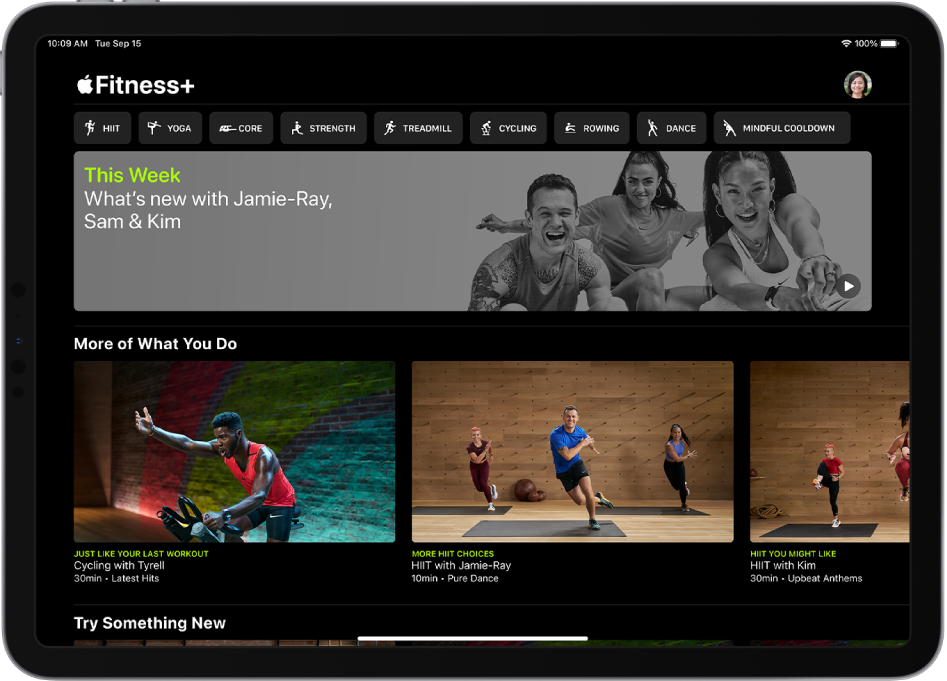This screenshot has height=681, width=947.
Task: Tap the home indicator bar
Action: [473, 638]
